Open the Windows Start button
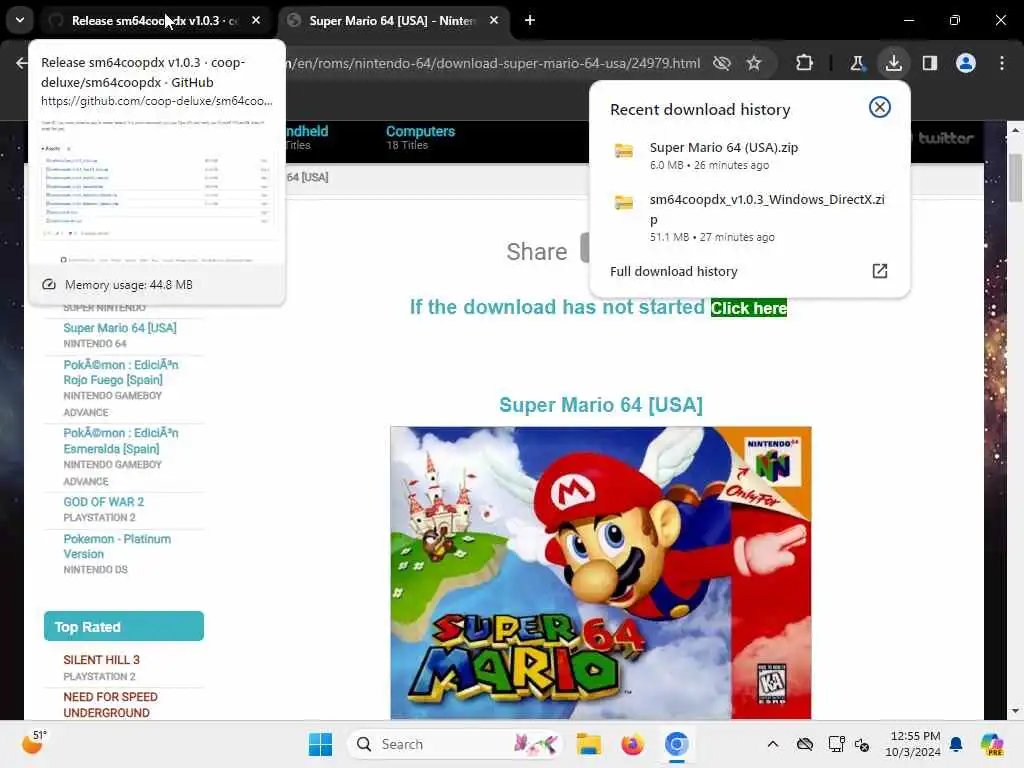 click(320, 744)
